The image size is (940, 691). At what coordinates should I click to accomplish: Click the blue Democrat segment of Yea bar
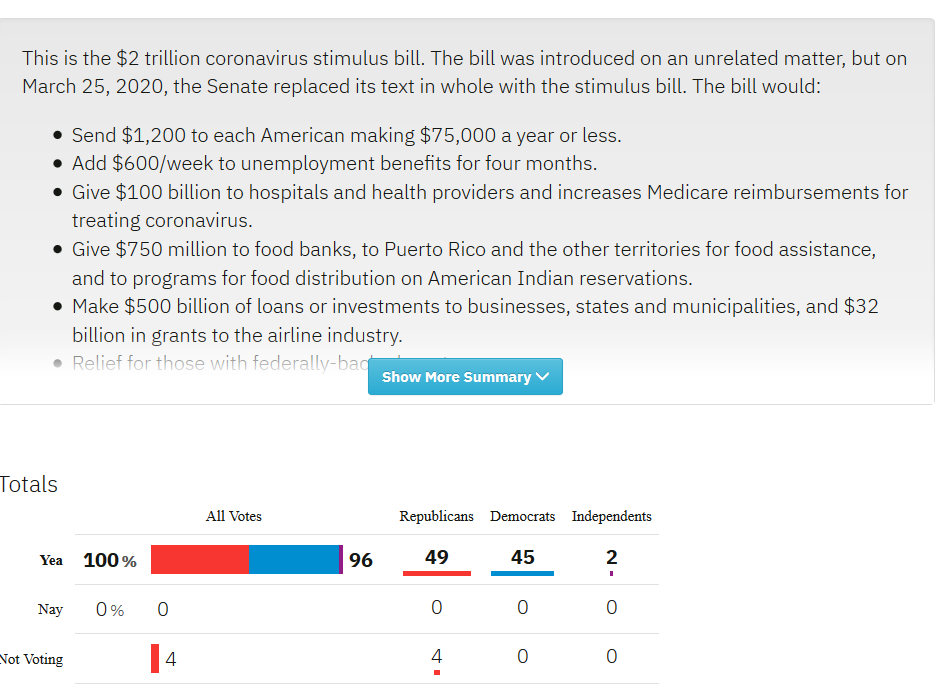pos(294,560)
